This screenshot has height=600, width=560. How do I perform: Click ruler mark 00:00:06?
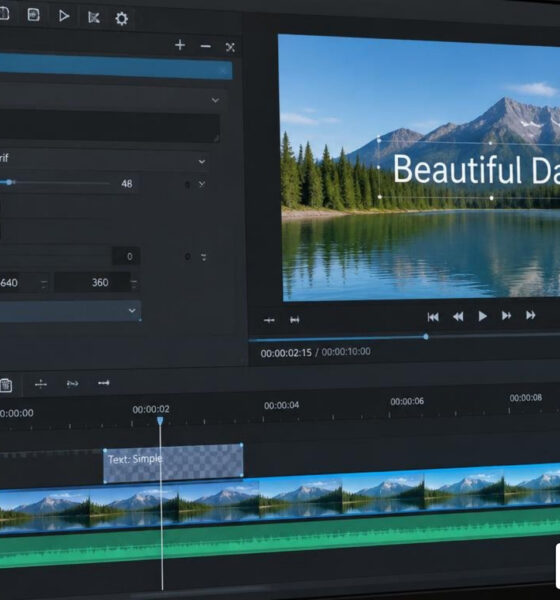pyautogui.click(x=407, y=401)
